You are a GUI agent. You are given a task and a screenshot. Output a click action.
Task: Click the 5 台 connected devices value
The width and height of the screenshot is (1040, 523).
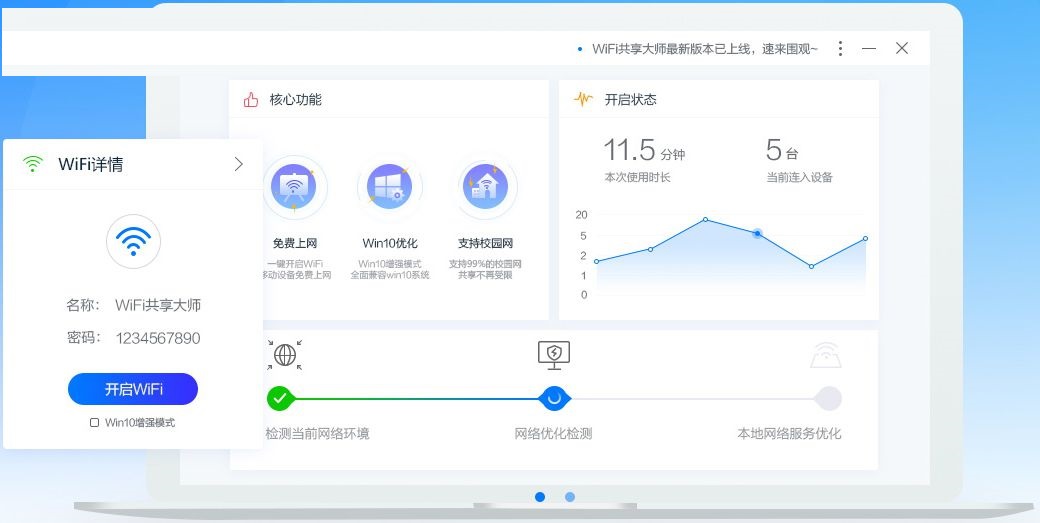781,150
